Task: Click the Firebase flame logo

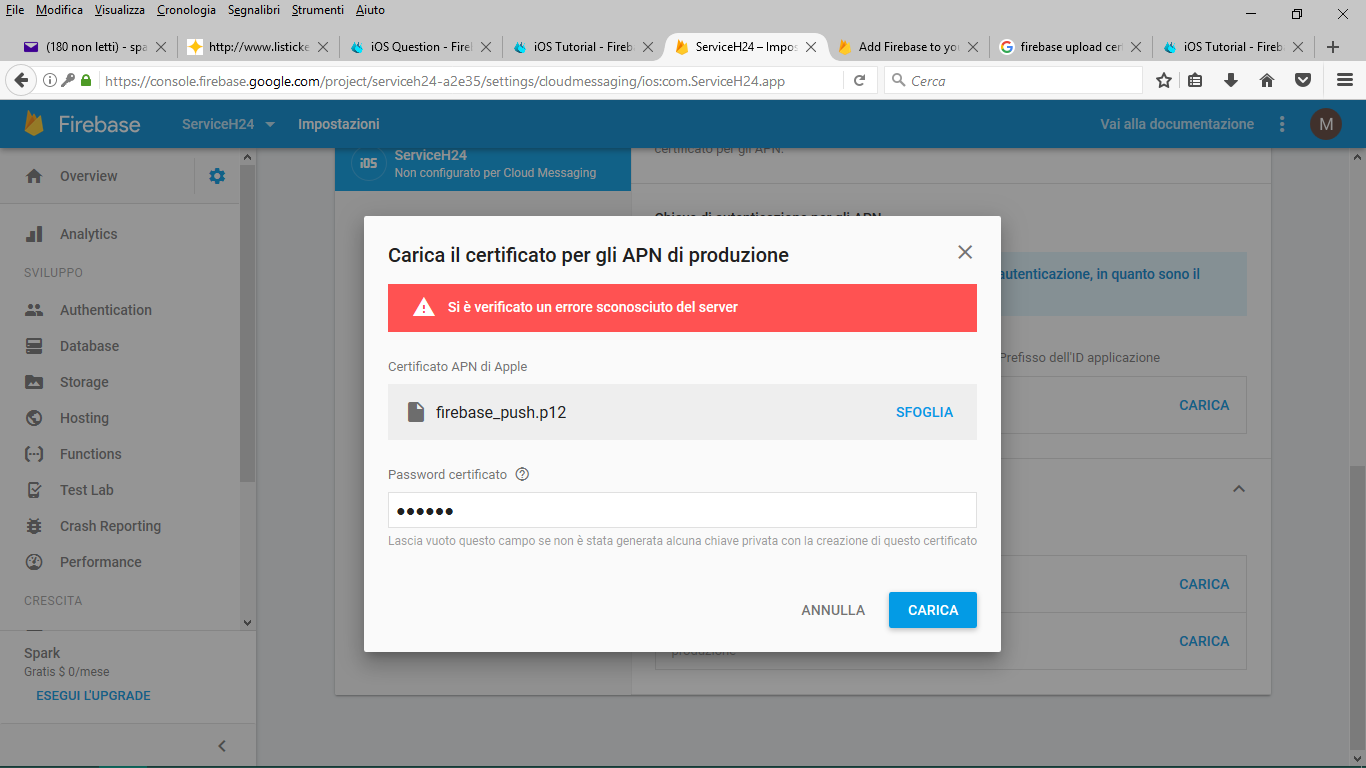Action: click(34, 124)
